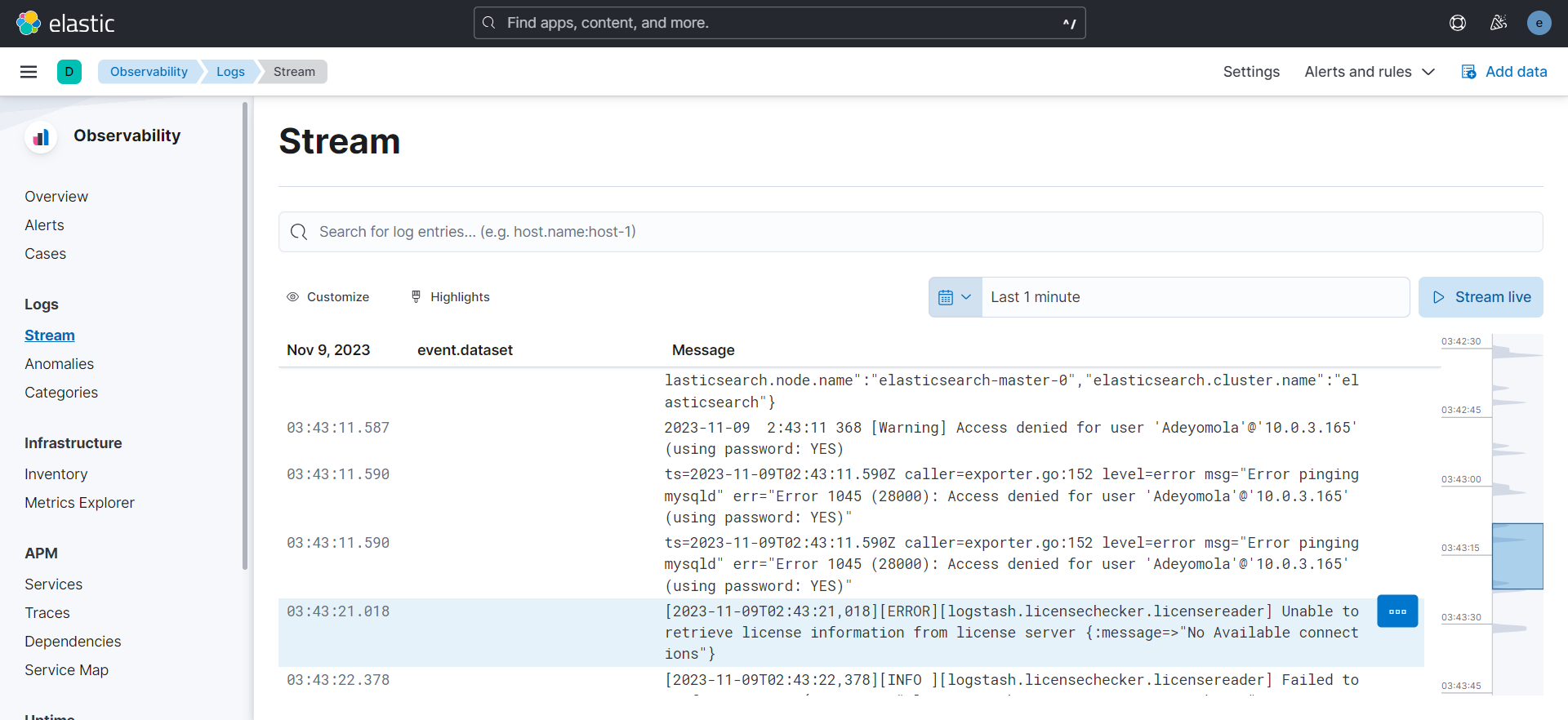Open Alerts in the sidebar
Image resolution: width=1568 pixels, height=720 pixels.
pyautogui.click(x=44, y=225)
